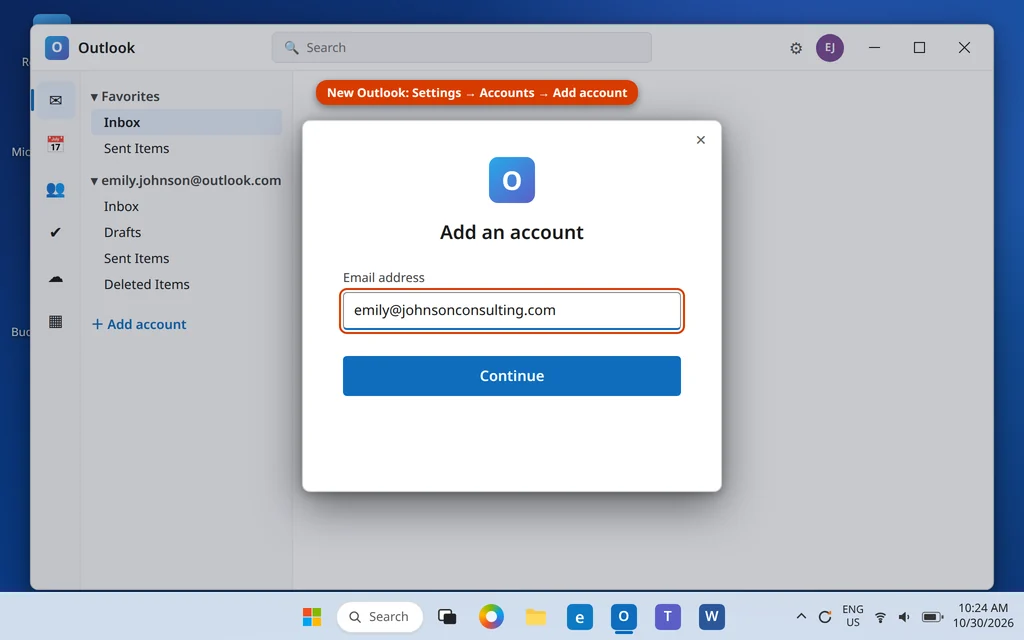Screen dimensions: 1024x640
Task: Open File Explorer from taskbar
Action: coord(536,616)
